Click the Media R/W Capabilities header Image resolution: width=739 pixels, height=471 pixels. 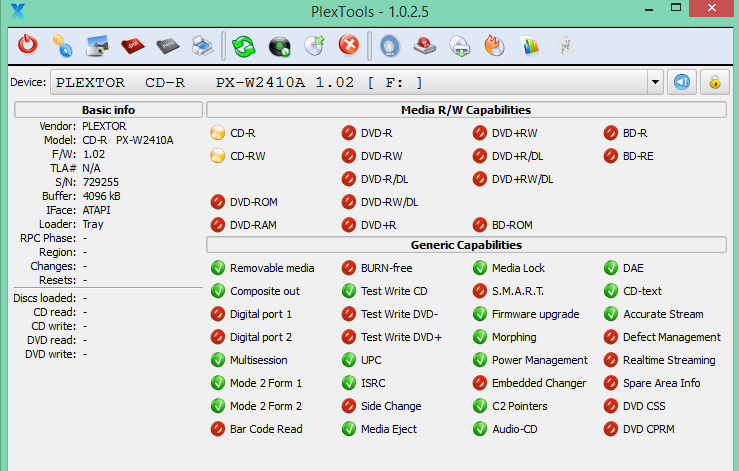466,110
